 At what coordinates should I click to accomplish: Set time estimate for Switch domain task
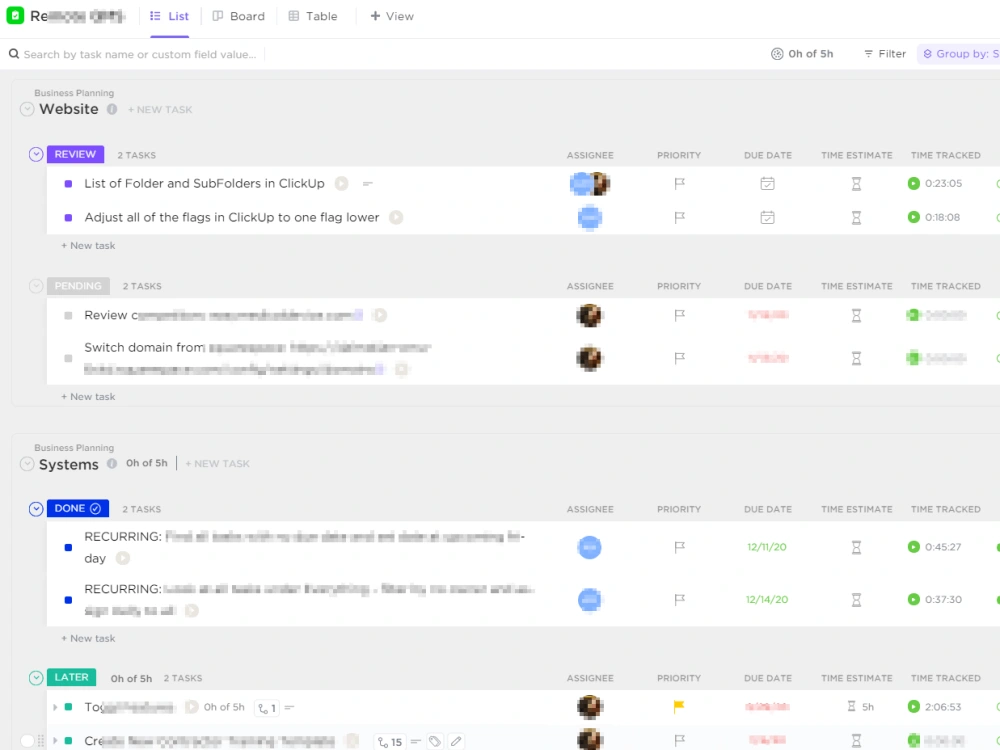[x=857, y=358]
